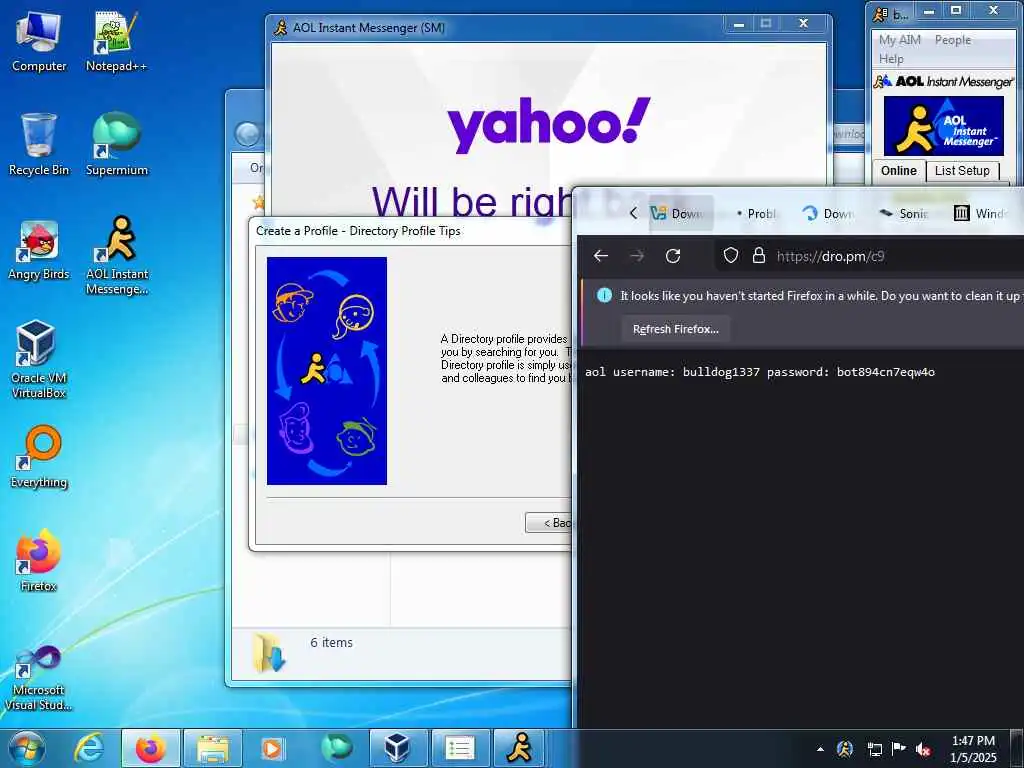The height and width of the screenshot is (768, 1024).
Task: Open the Notepad++ desktop shortcut
Action: 116,40
